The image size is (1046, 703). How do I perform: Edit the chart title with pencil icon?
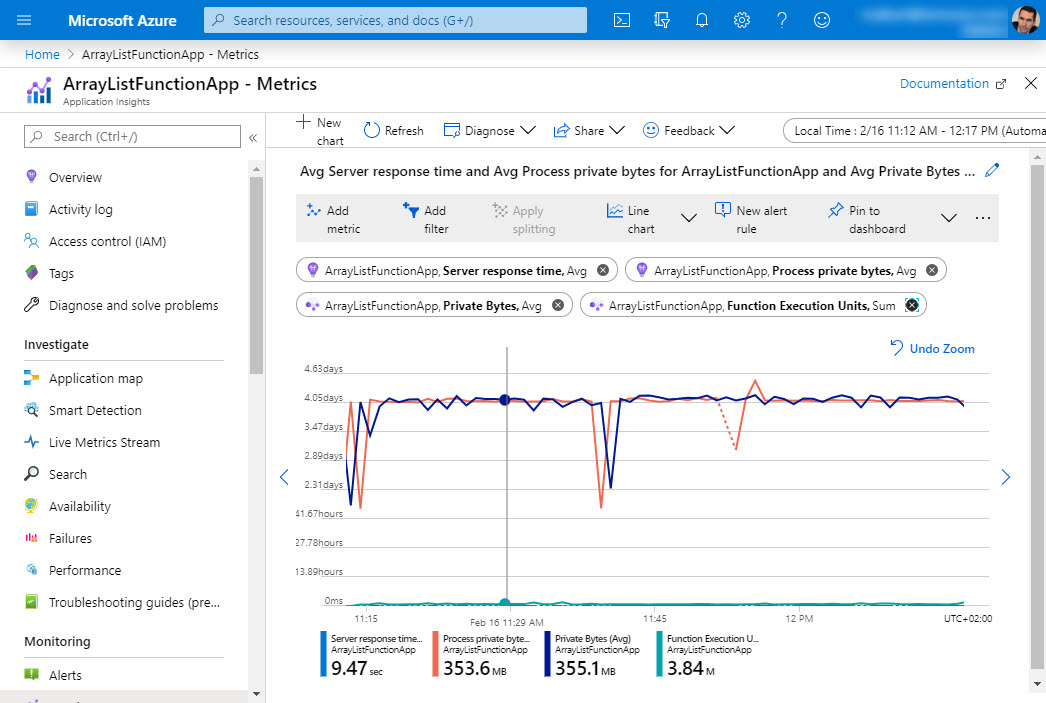992,171
